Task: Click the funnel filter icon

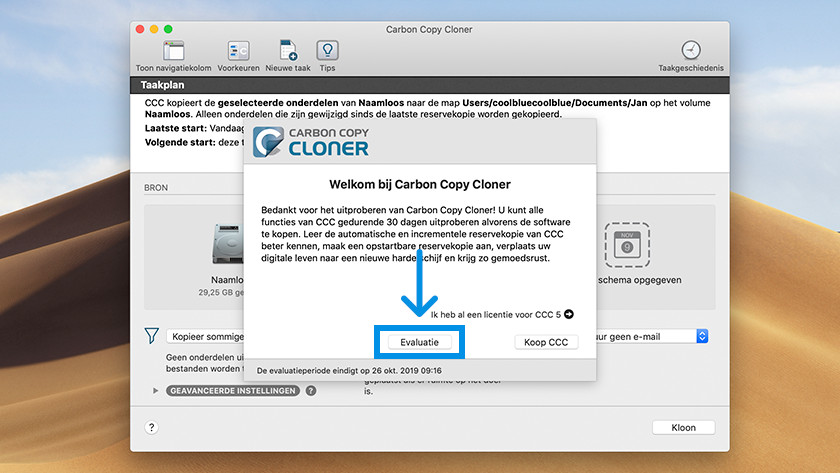Action: (152, 336)
